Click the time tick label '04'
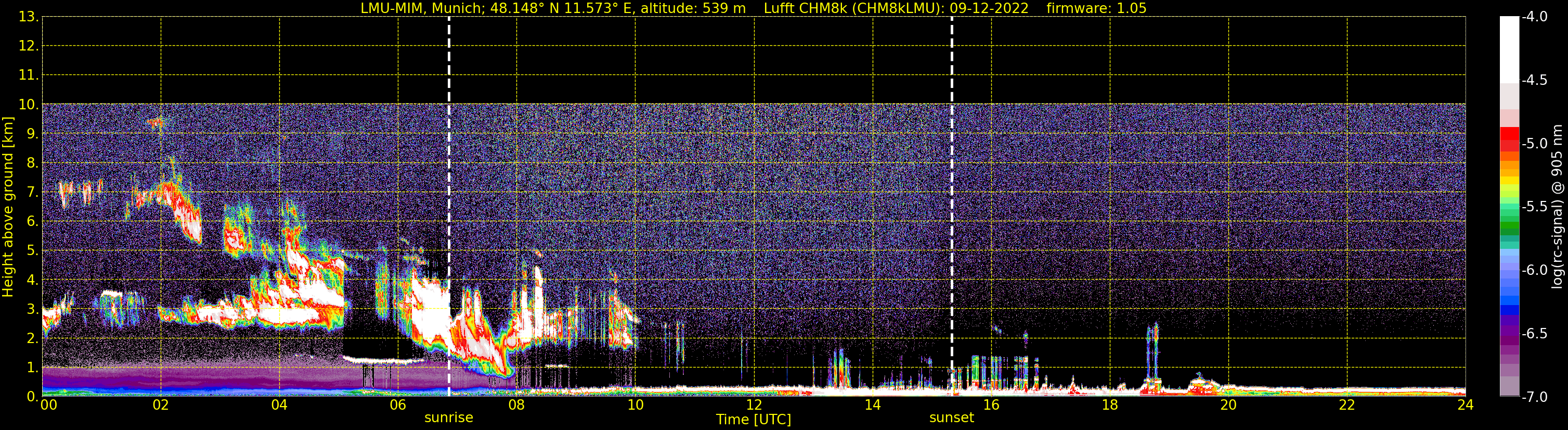1568x430 pixels. pos(279,406)
